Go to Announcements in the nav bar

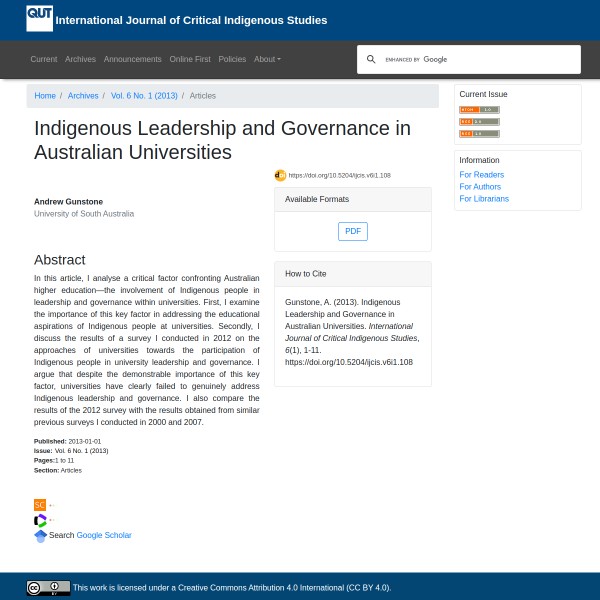[132, 60]
